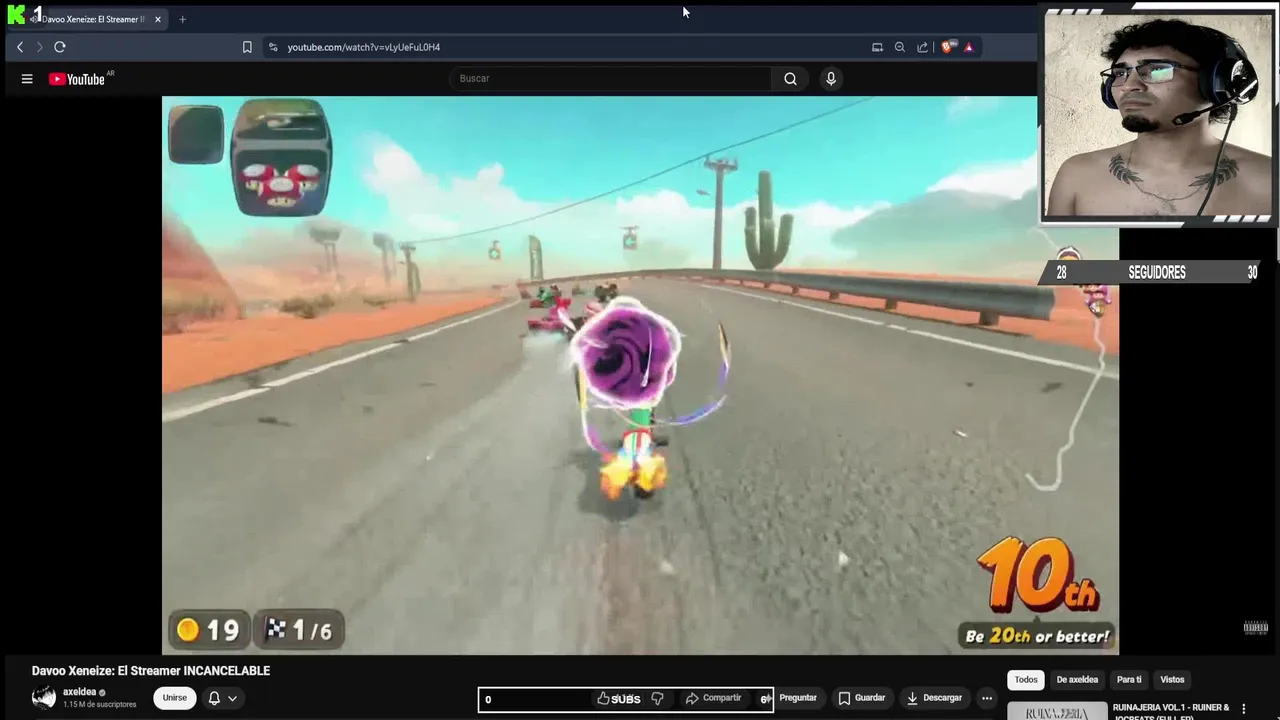Open the axeldea channel avatar
1280x720 pixels.
pos(44,697)
